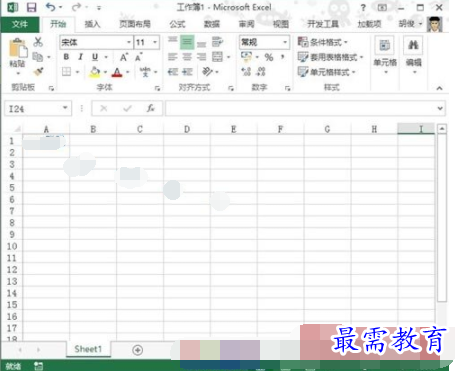Click the Save icon in quick access toolbar
Image resolution: width=455 pixels, height=371 pixels.
click(31, 7)
